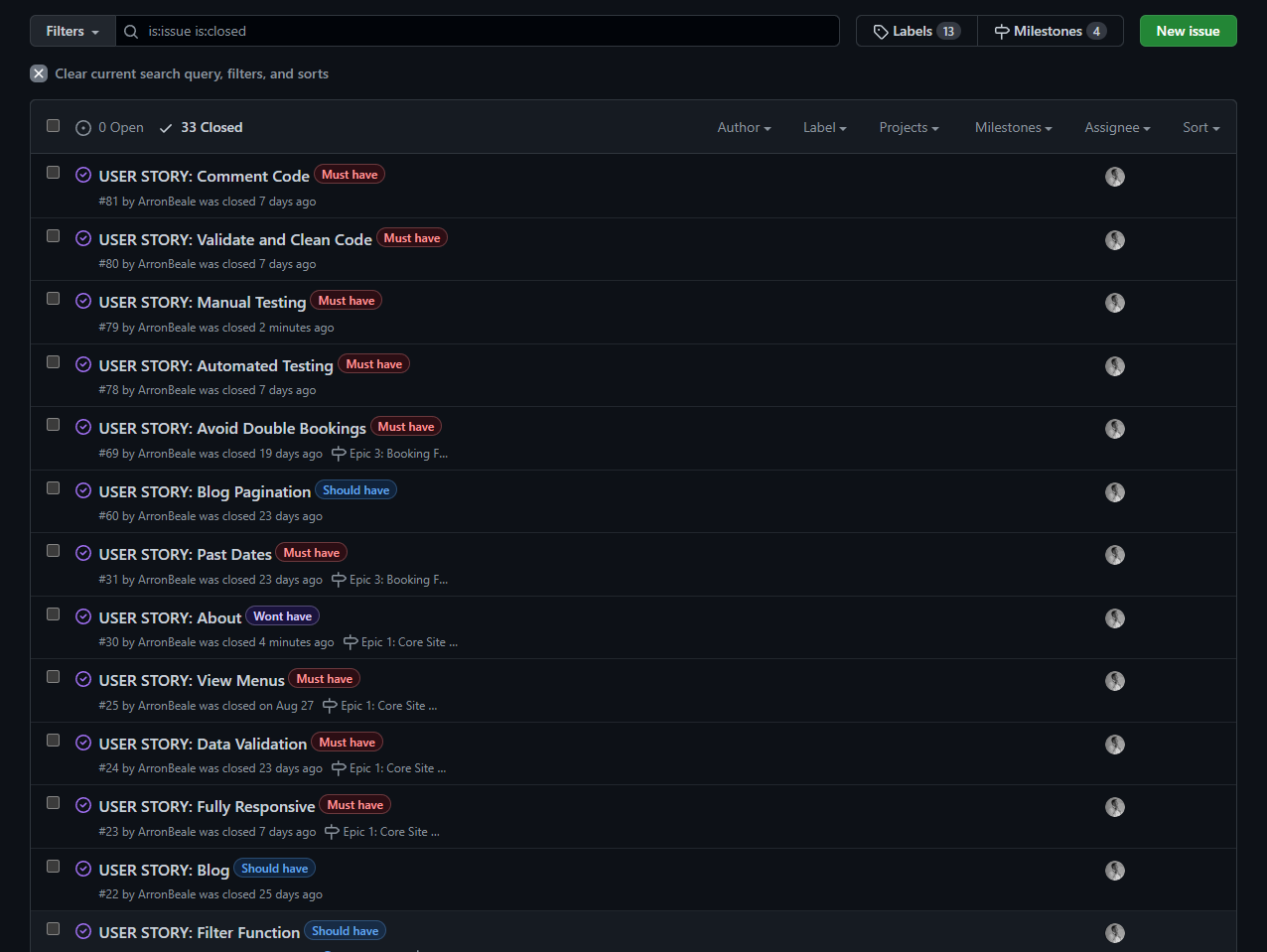This screenshot has width=1267, height=952.
Task: Open the Assignee filter dropdown
Action: click(1117, 127)
